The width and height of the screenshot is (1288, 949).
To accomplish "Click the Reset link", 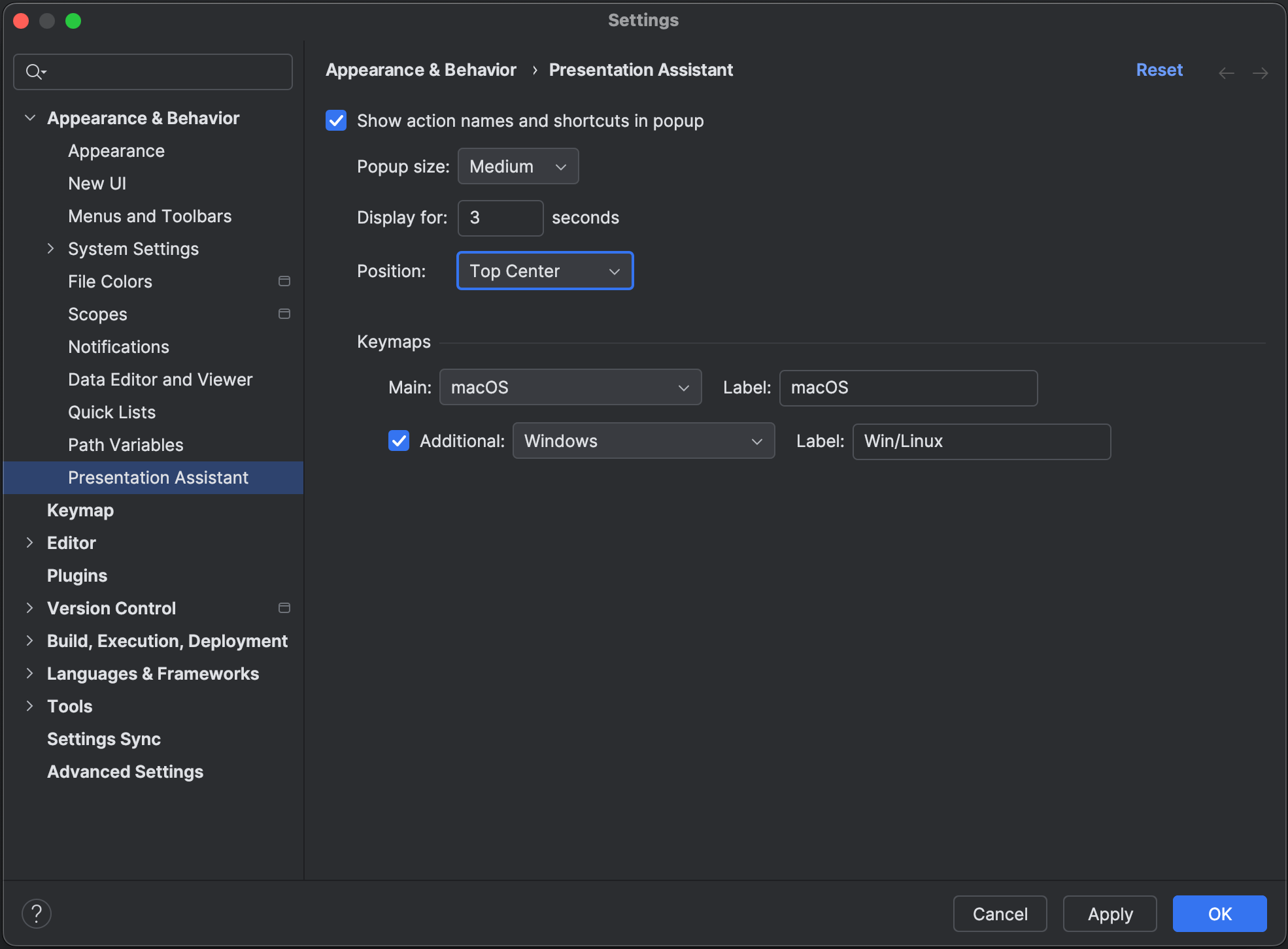I will [1159, 70].
